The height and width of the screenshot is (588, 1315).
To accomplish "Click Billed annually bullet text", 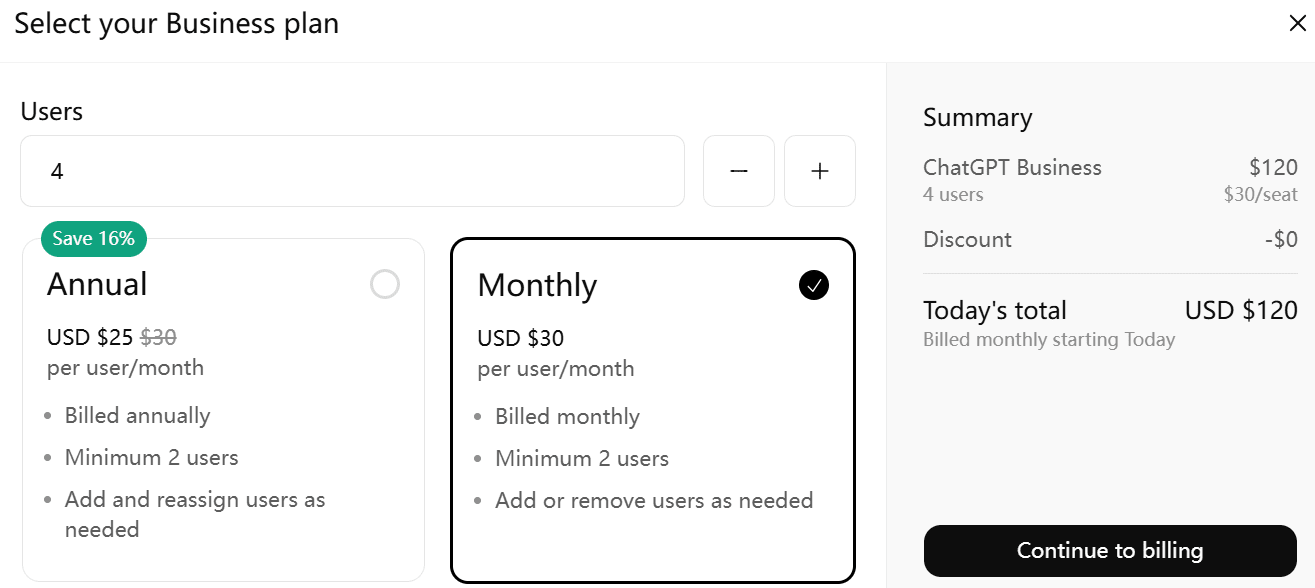I will (138, 416).
